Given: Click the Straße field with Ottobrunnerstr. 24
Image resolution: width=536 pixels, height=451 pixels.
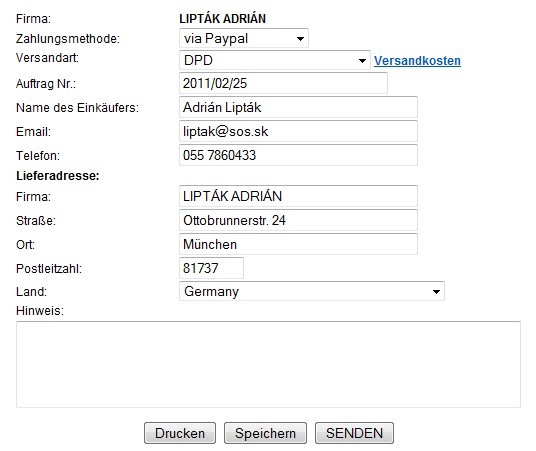Looking at the screenshot, I should [x=298, y=220].
